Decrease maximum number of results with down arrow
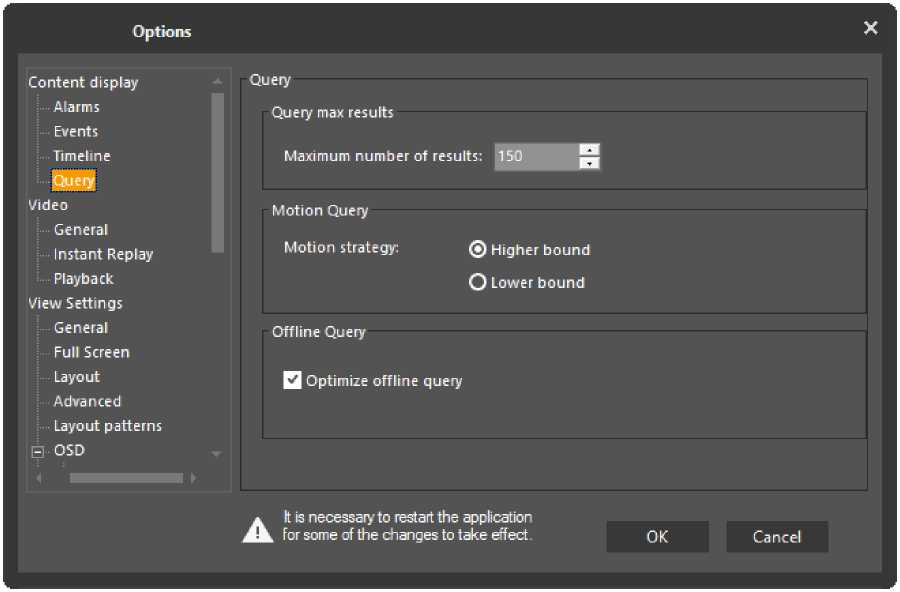 click(590, 163)
